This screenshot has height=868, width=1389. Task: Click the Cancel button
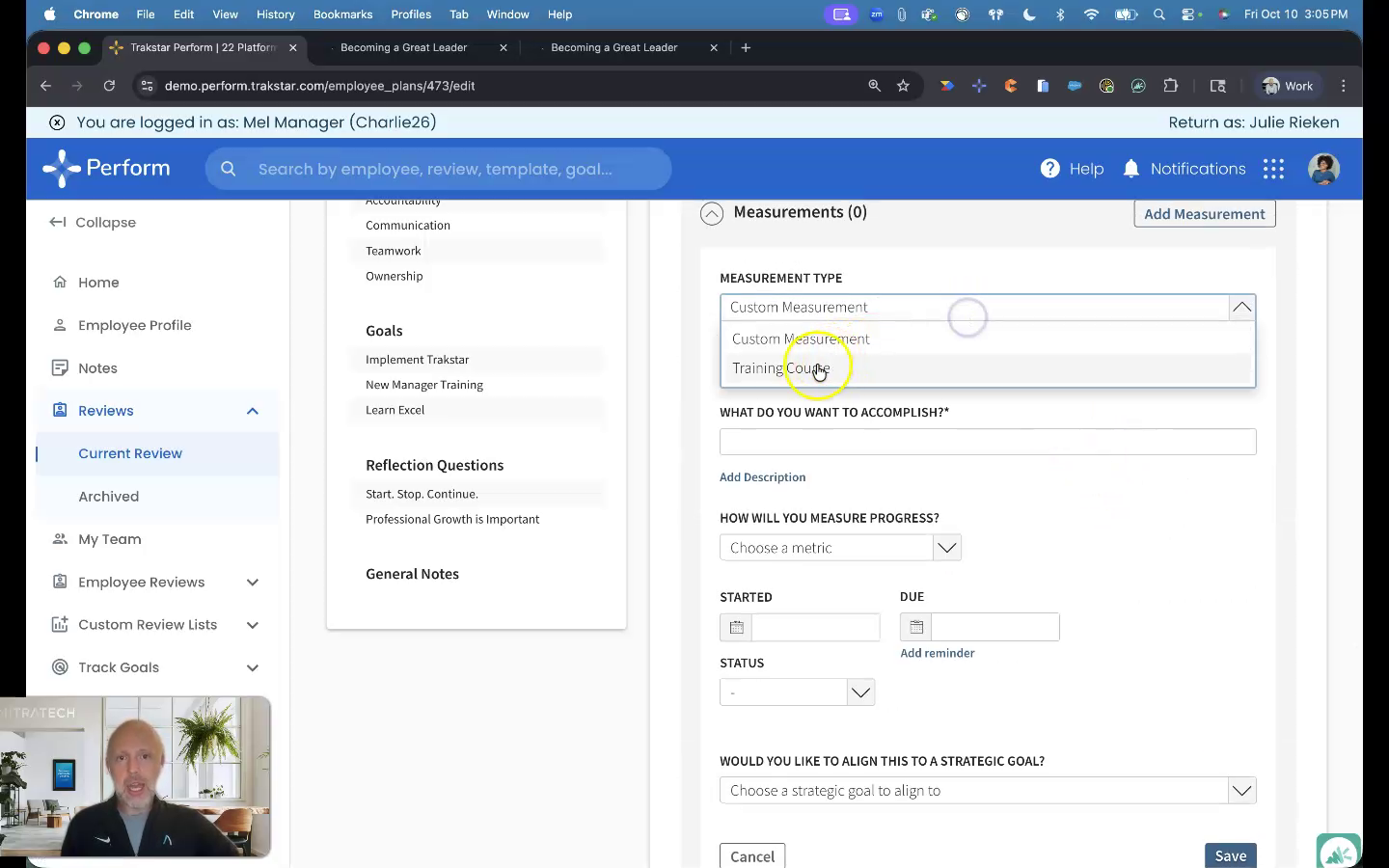coord(752,856)
